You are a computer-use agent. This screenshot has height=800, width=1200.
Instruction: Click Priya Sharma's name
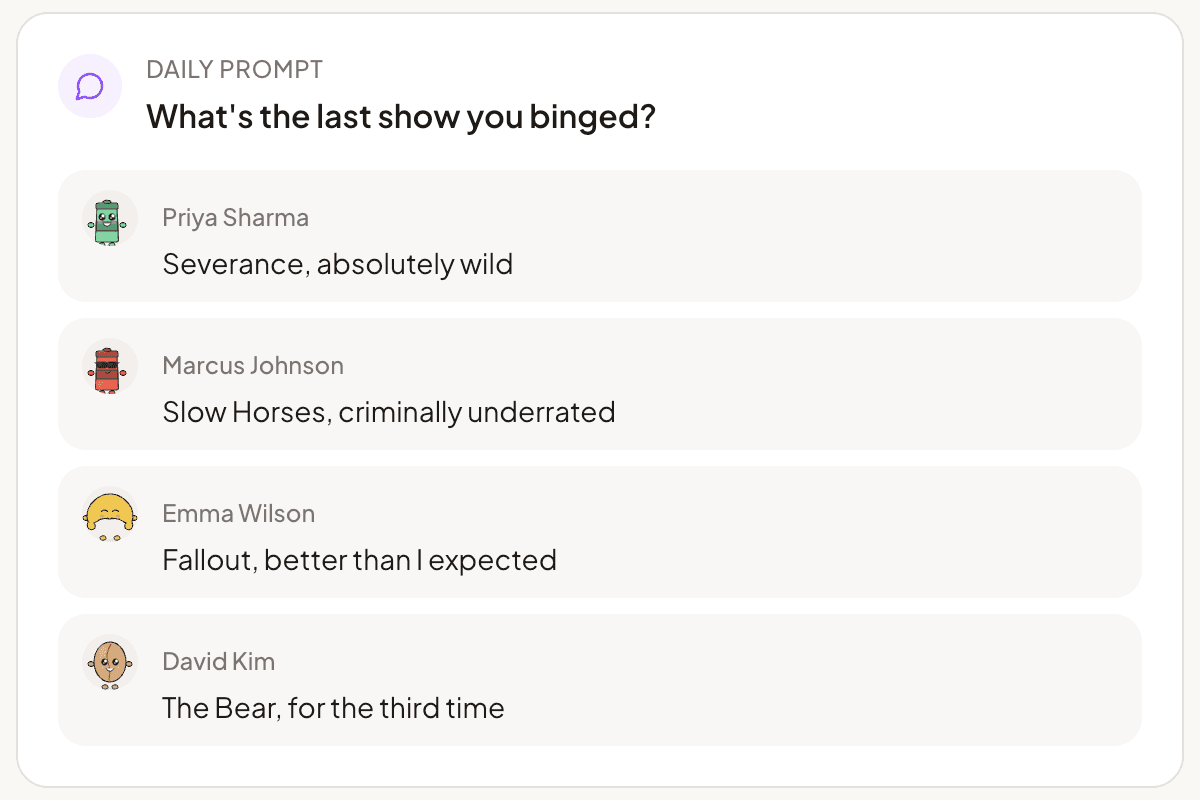[x=235, y=217]
